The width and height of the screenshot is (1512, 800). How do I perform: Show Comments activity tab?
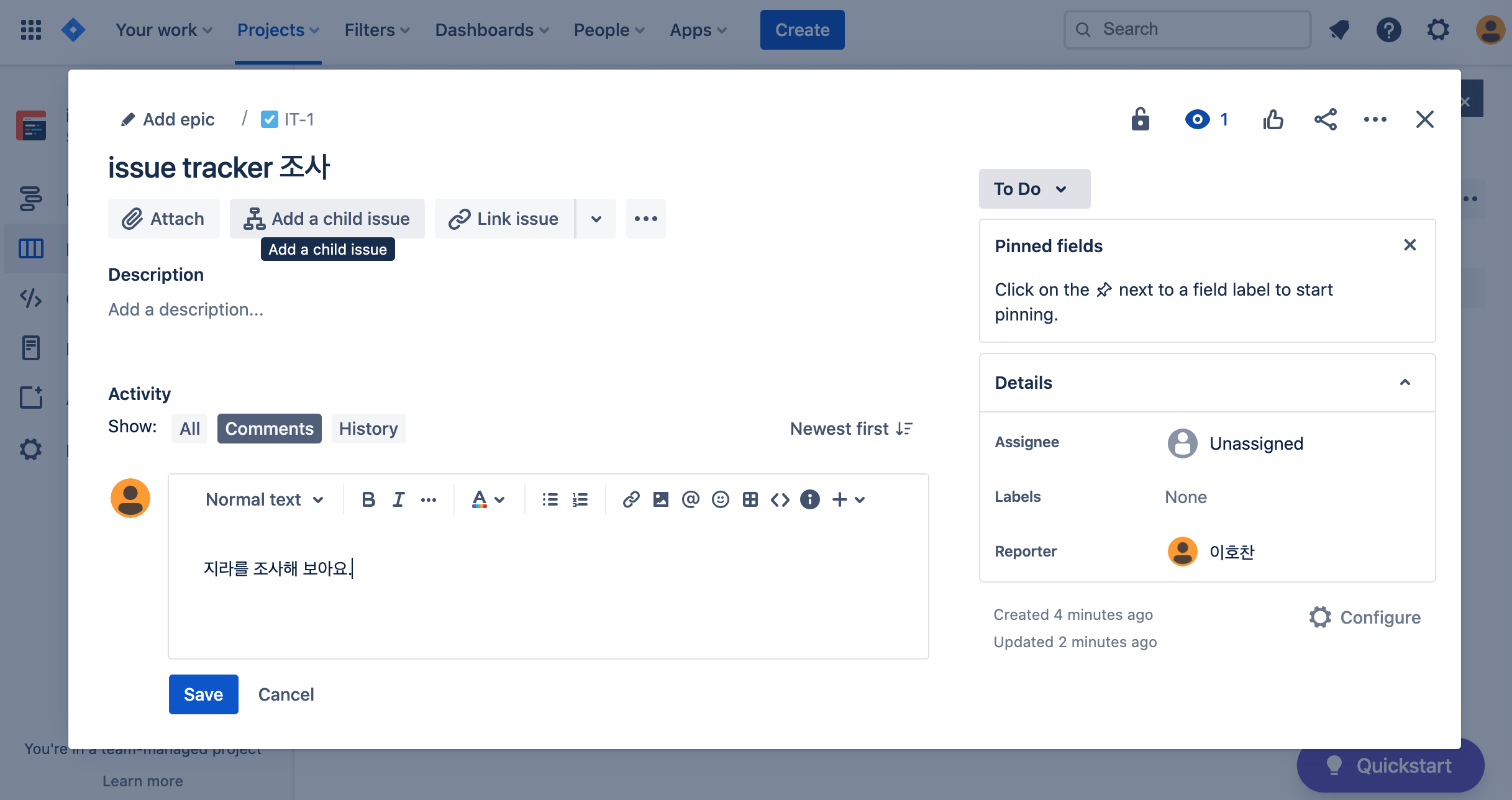pyautogui.click(x=269, y=429)
